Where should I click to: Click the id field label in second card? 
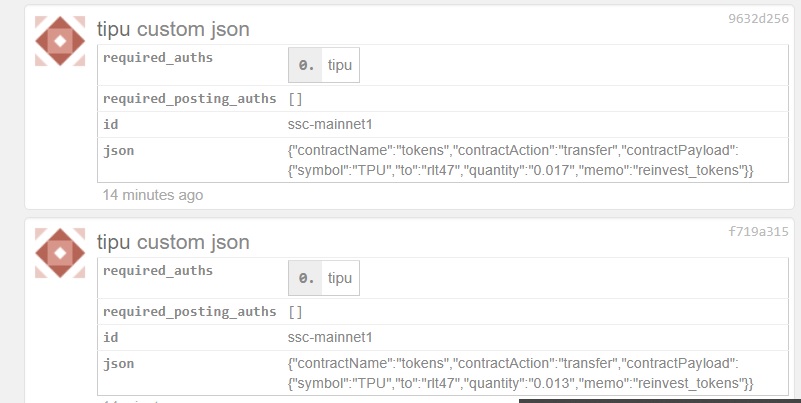[111, 337]
